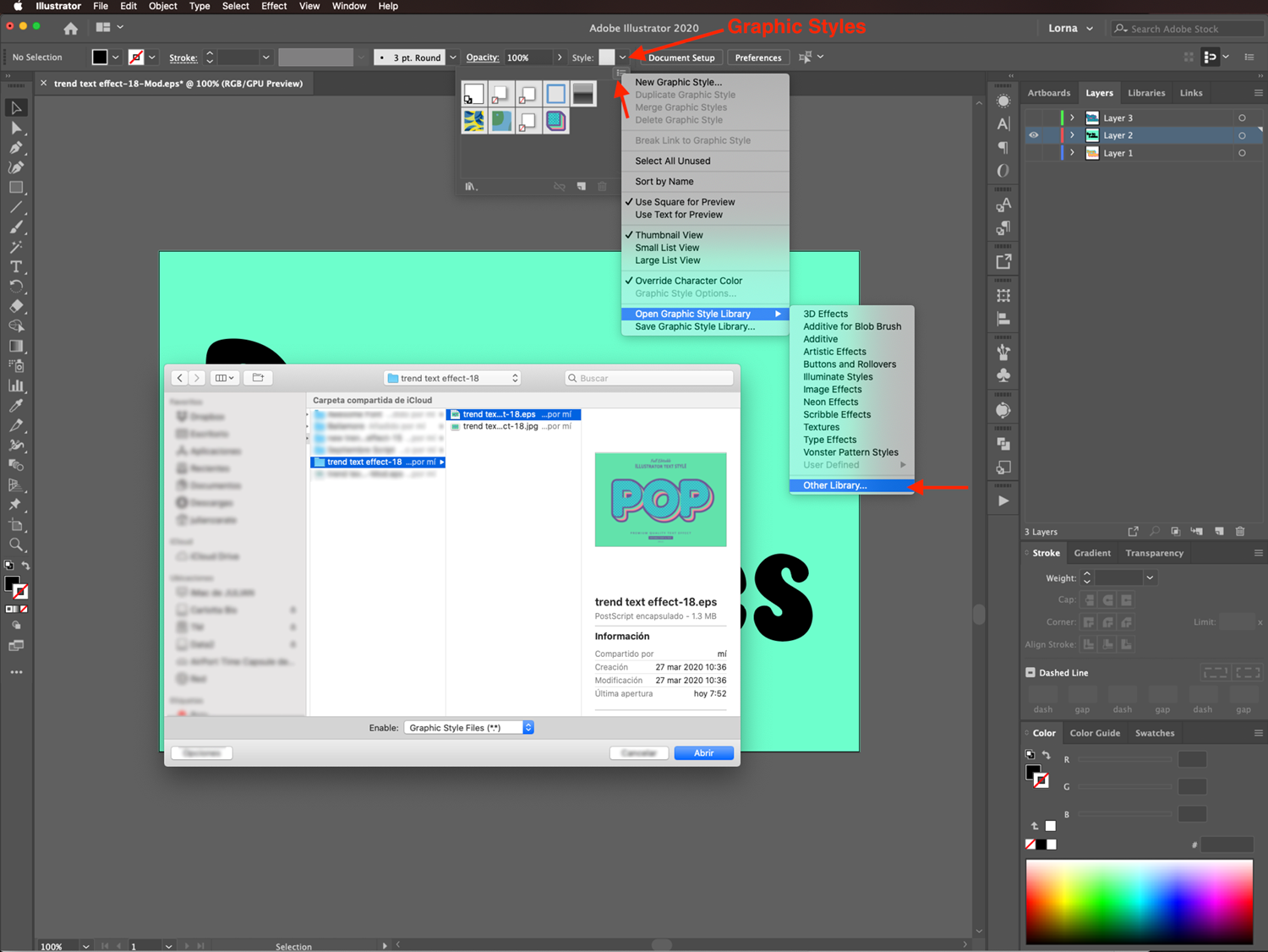This screenshot has width=1268, height=952.
Task: Select trend tex...t-18.eps file
Action: [513, 414]
